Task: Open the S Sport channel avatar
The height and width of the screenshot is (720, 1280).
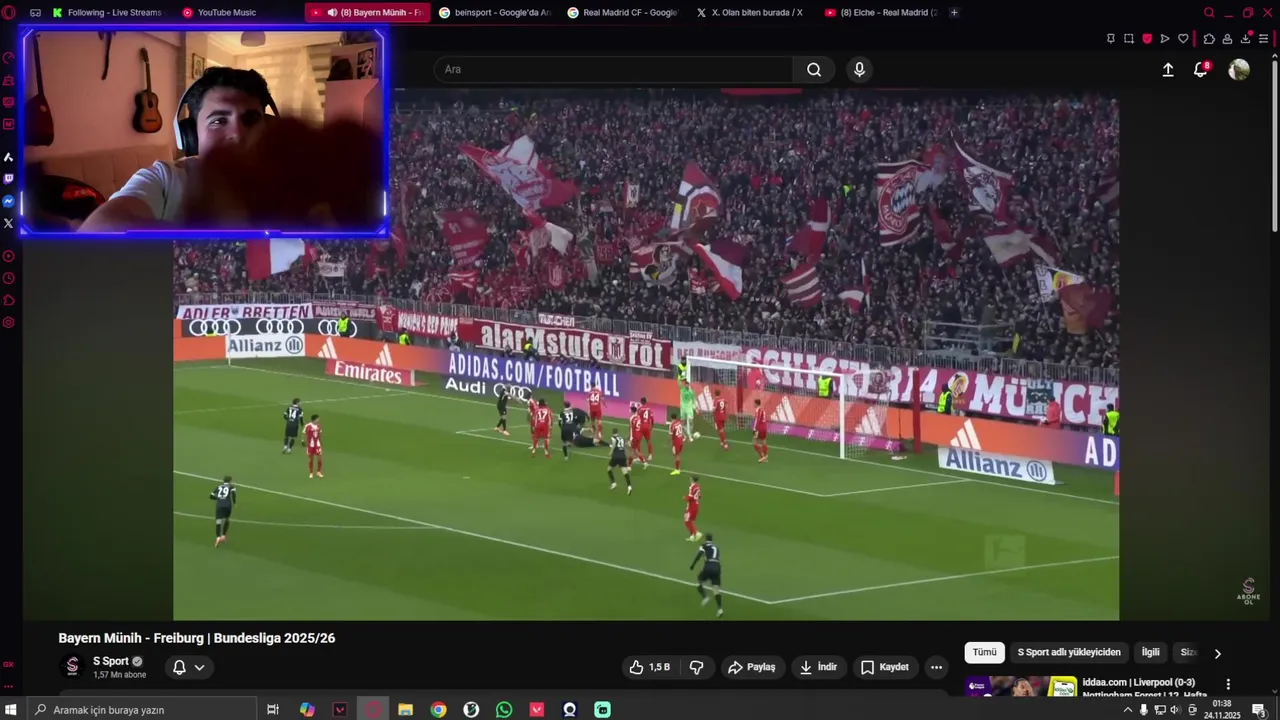Action: click(x=72, y=666)
